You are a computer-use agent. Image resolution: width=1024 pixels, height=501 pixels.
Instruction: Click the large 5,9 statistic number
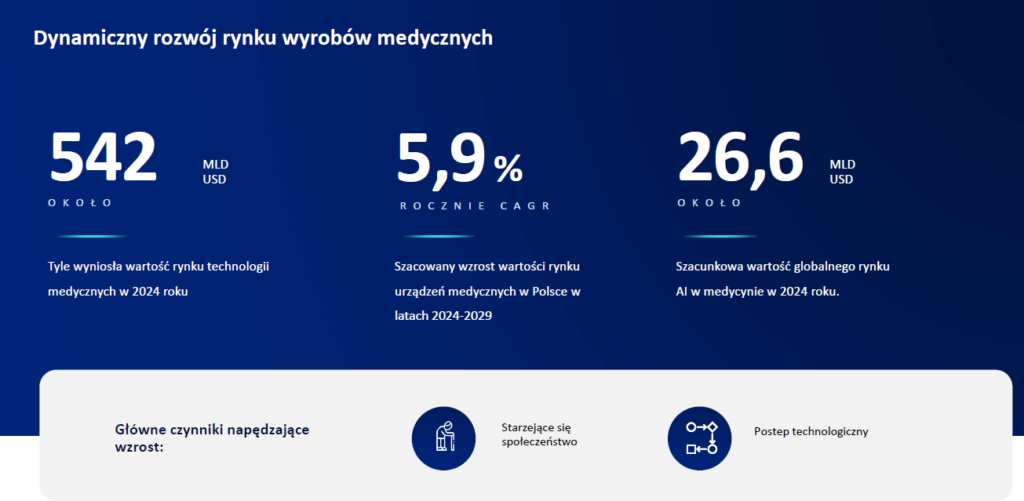coord(441,158)
